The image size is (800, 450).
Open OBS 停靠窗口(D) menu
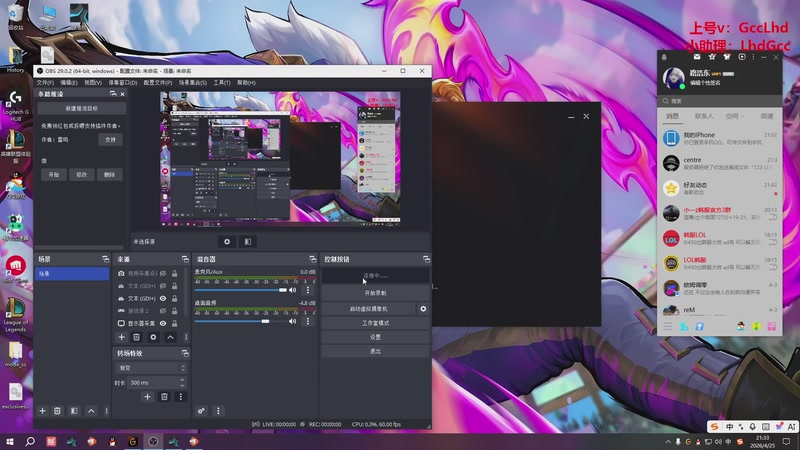123,83
